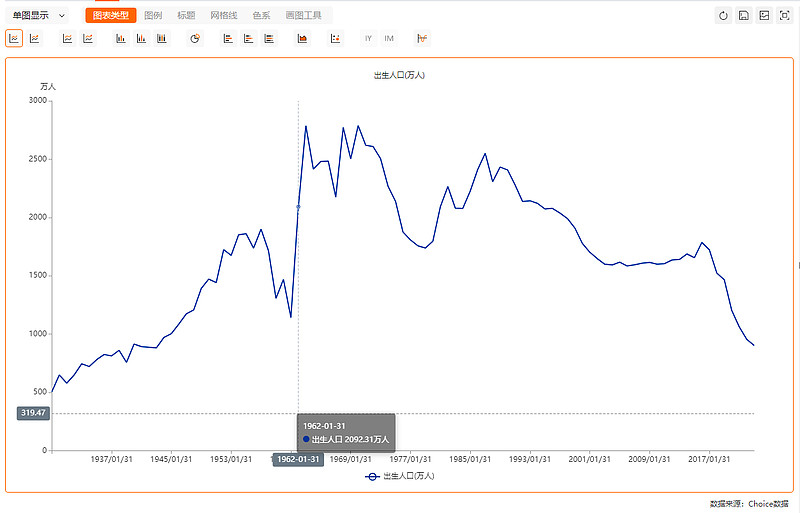The width and height of the screenshot is (800, 513).
Task: Select the second vertical bar chart icon
Action: click(x=141, y=38)
